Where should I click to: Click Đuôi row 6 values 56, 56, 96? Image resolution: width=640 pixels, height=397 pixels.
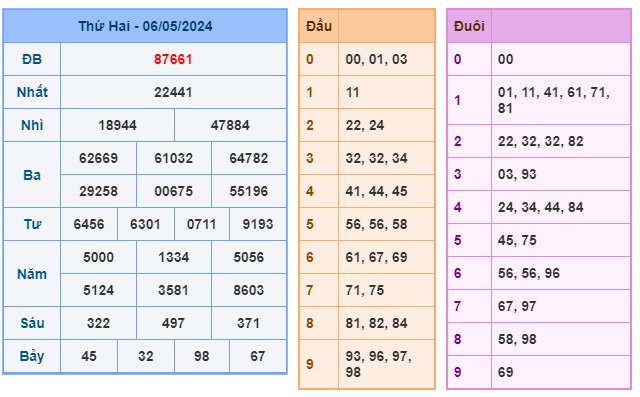(x=529, y=273)
